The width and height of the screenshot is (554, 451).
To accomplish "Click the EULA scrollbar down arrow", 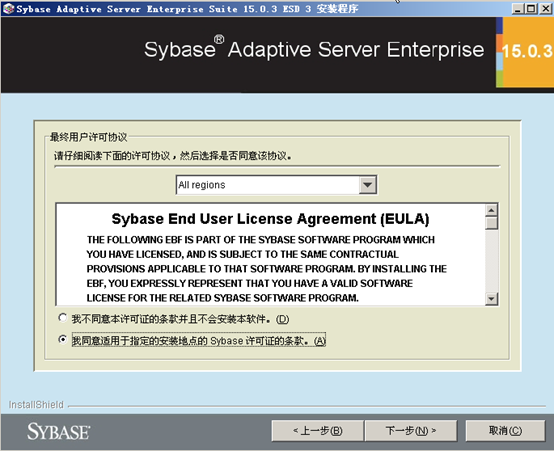I will pos(491,299).
